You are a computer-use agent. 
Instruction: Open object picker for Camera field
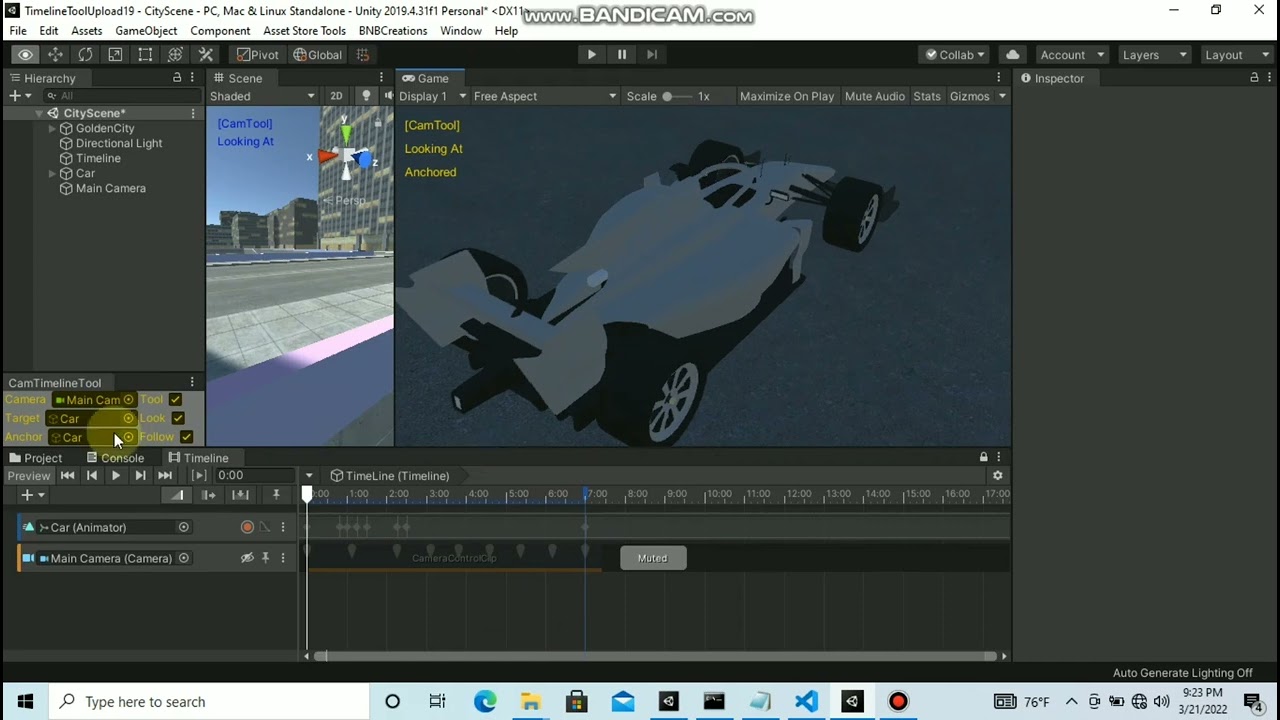click(x=128, y=400)
